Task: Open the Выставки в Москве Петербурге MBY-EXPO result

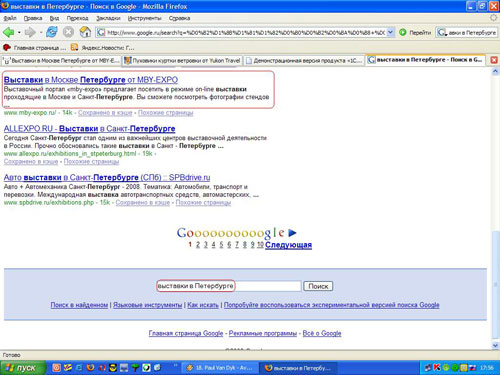Action: click(91, 80)
